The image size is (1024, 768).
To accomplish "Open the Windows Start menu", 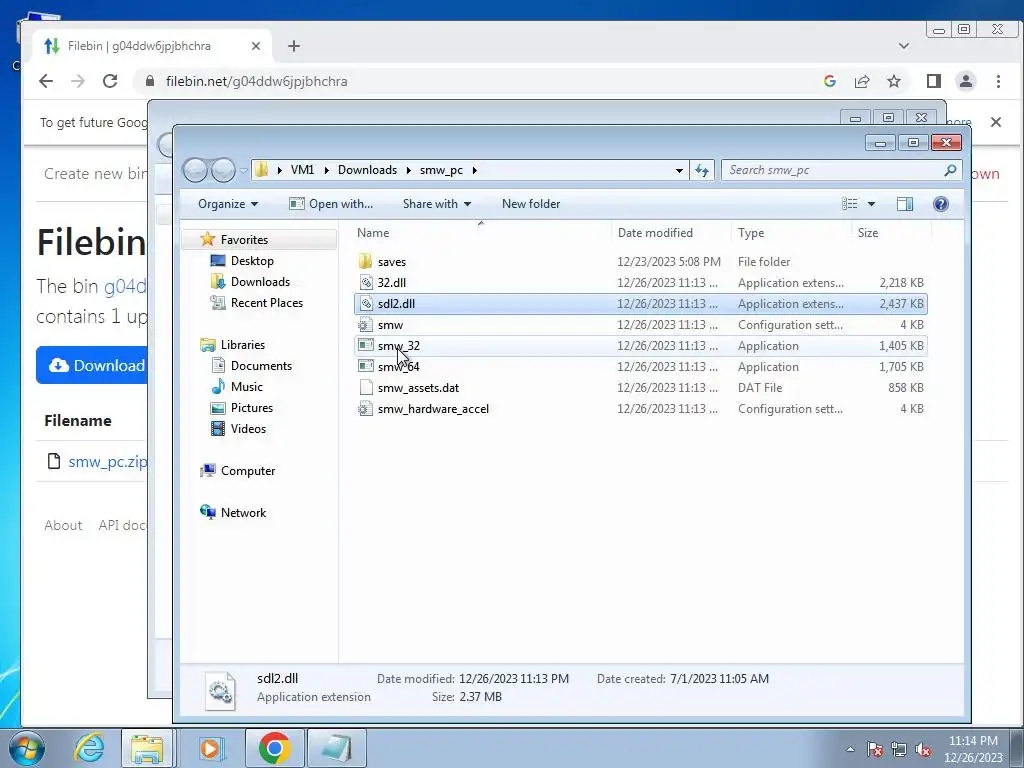I will [27, 748].
